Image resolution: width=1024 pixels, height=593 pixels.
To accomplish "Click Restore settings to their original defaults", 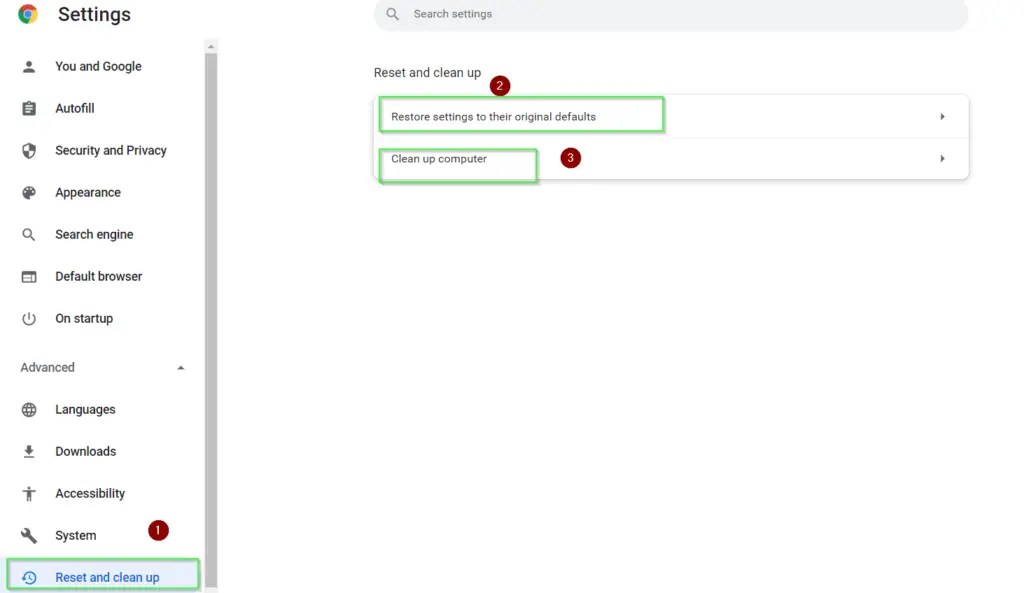I will (x=493, y=117).
